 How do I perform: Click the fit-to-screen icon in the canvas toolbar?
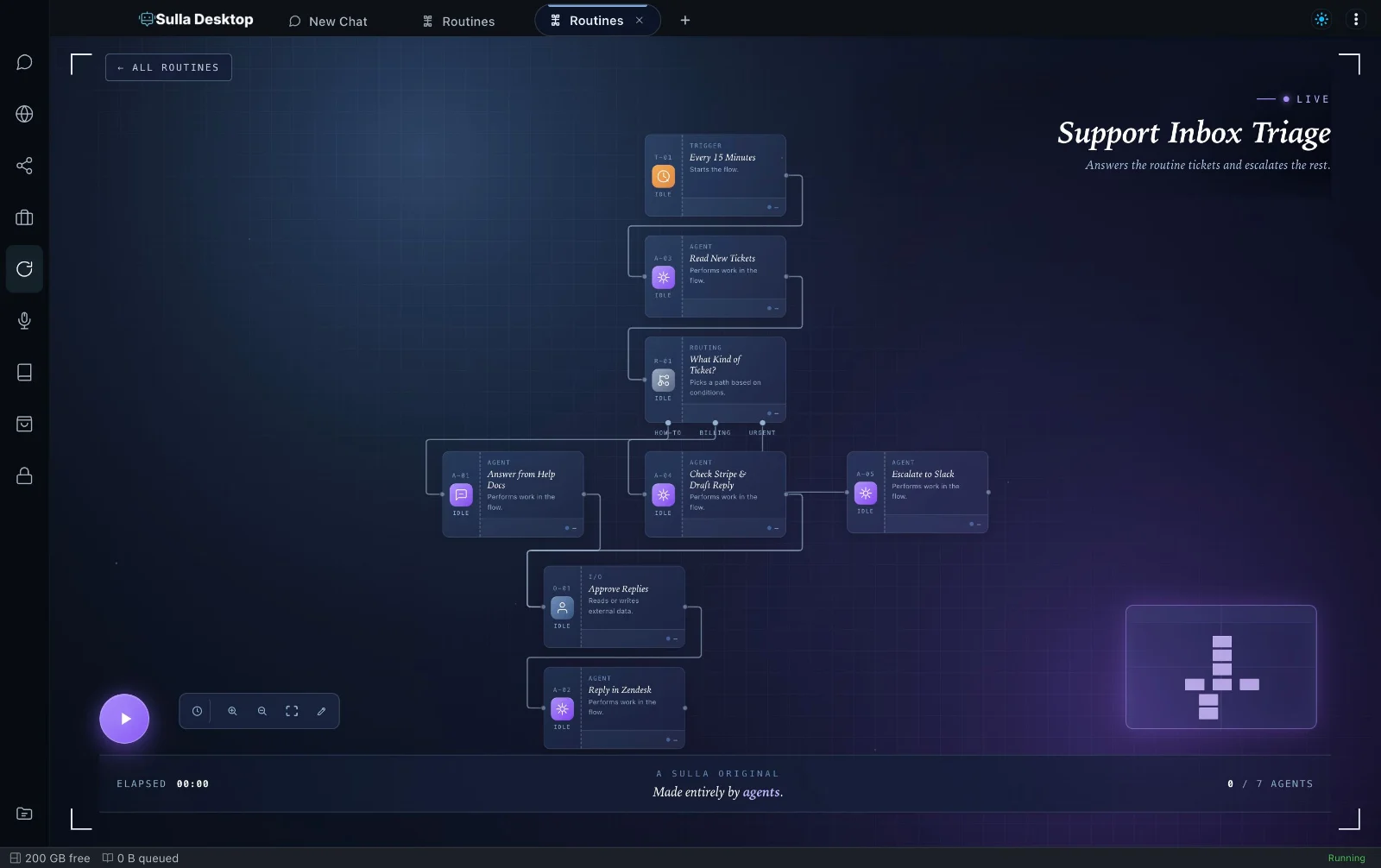coord(292,711)
